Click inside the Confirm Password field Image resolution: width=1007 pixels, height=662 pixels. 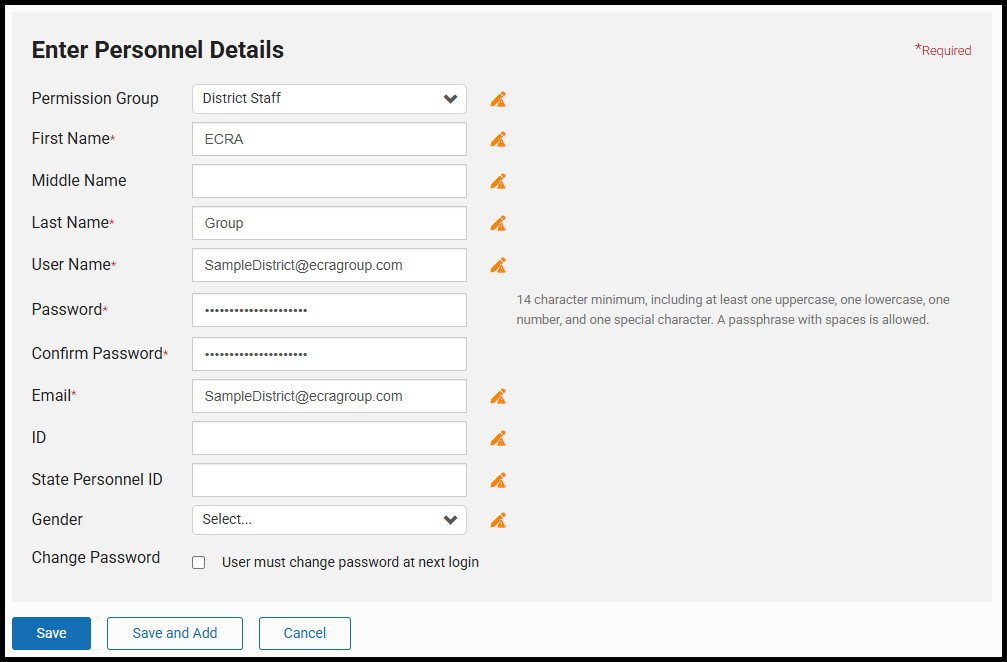pyautogui.click(x=329, y=354)
